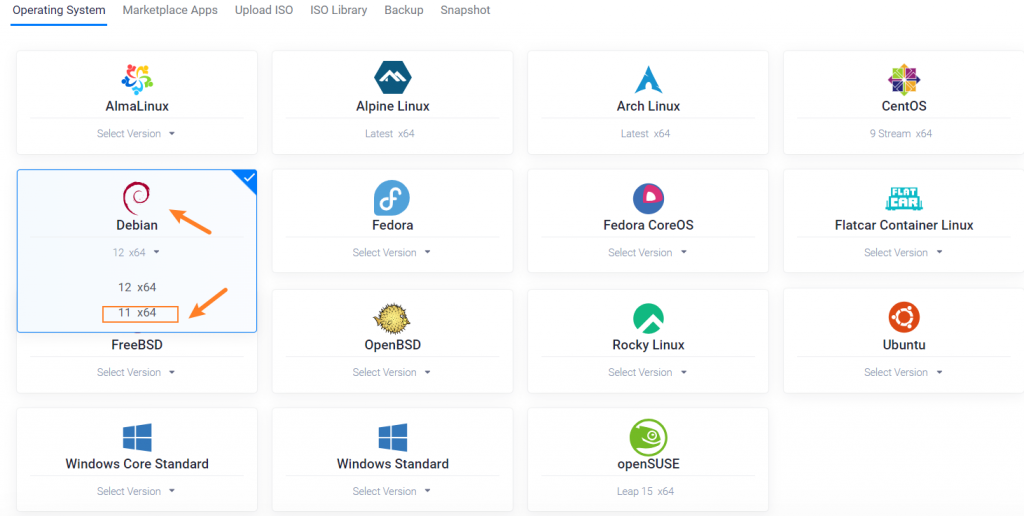
Task: Click the Ubuntu logo icon
Action: [x=904, y=318]
